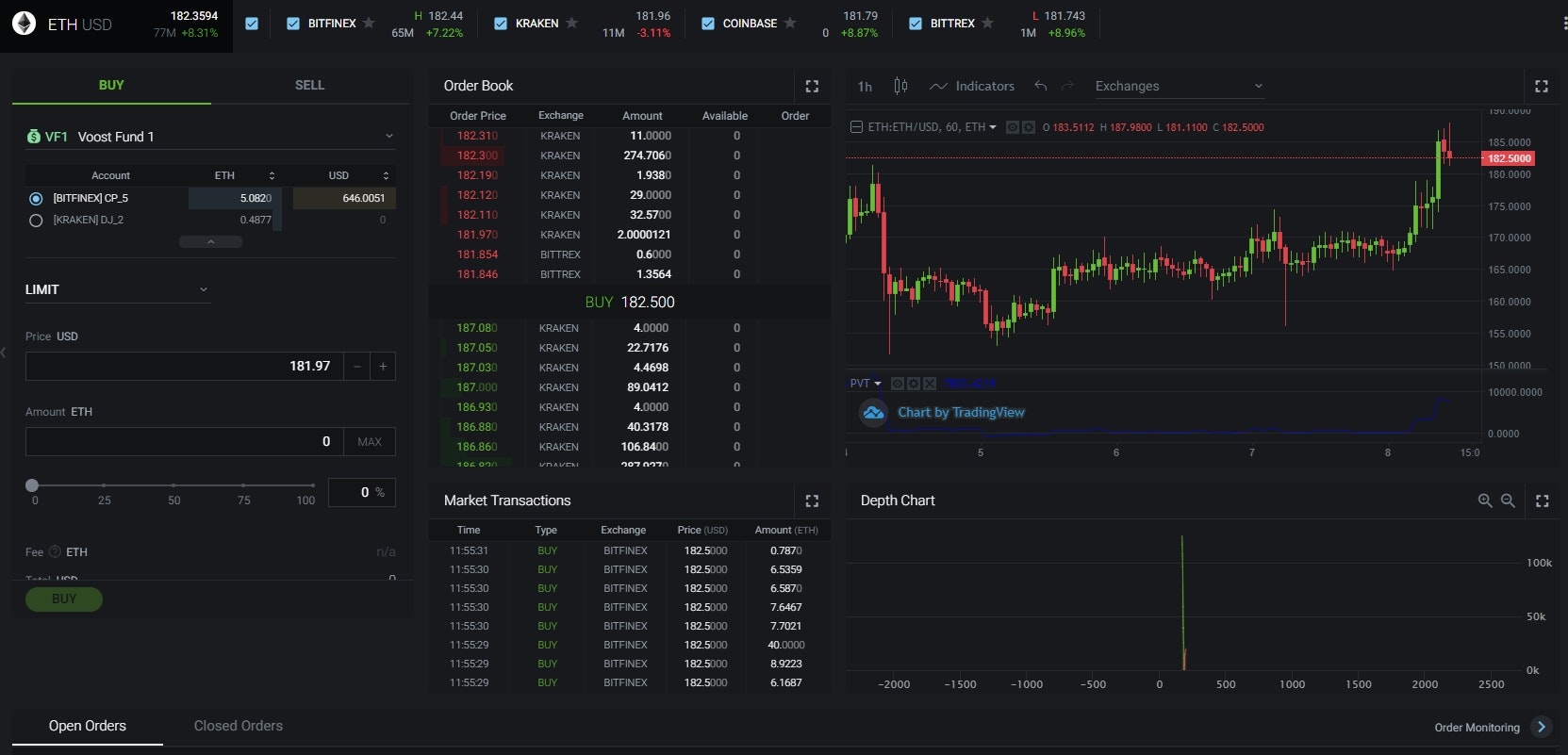The width and height of the screenshot is (1568, 755).
Task: Switch to the SELL tab
Action: pos(309,85)
